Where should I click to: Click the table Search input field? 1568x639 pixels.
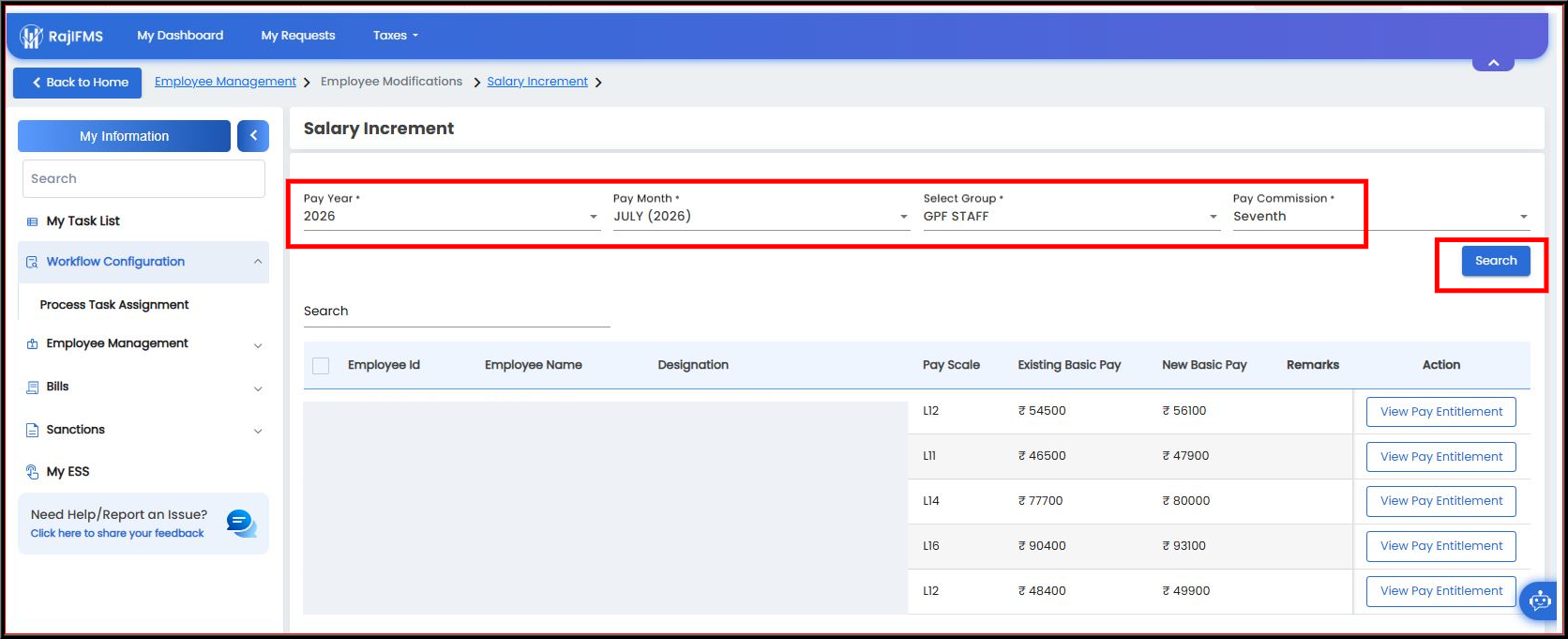click(457, 312)
